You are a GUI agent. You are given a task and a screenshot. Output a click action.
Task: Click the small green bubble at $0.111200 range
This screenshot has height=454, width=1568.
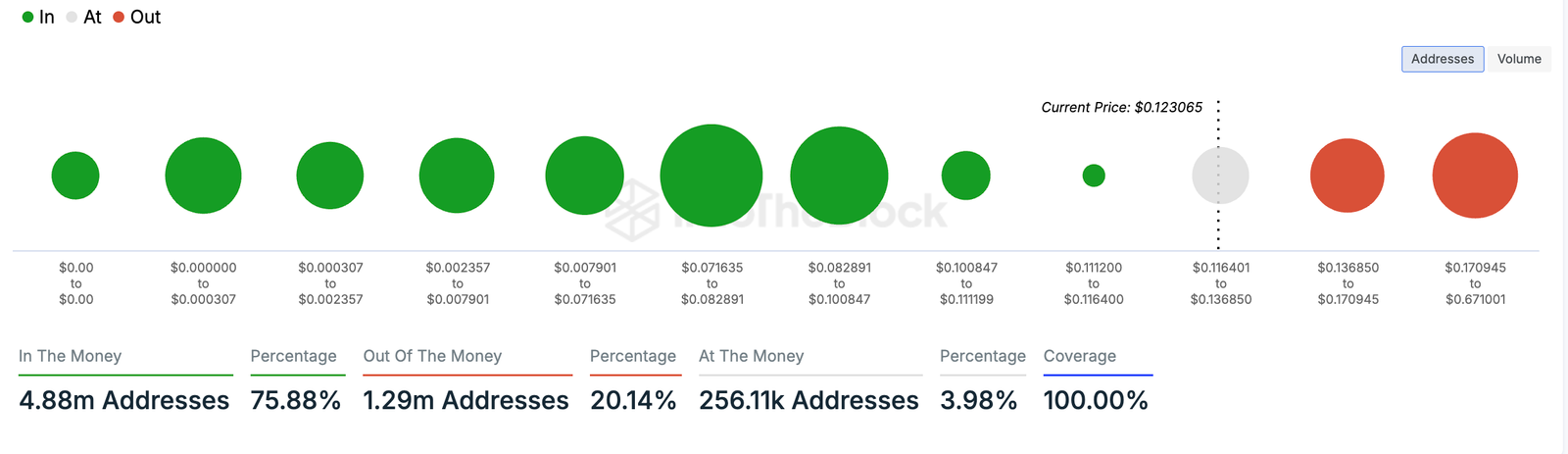pos(1094,176)
